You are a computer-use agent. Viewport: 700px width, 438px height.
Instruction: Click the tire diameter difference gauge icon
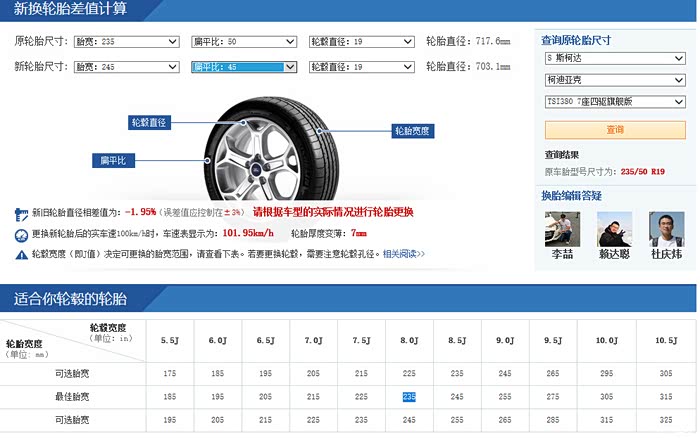click(21, 214)
